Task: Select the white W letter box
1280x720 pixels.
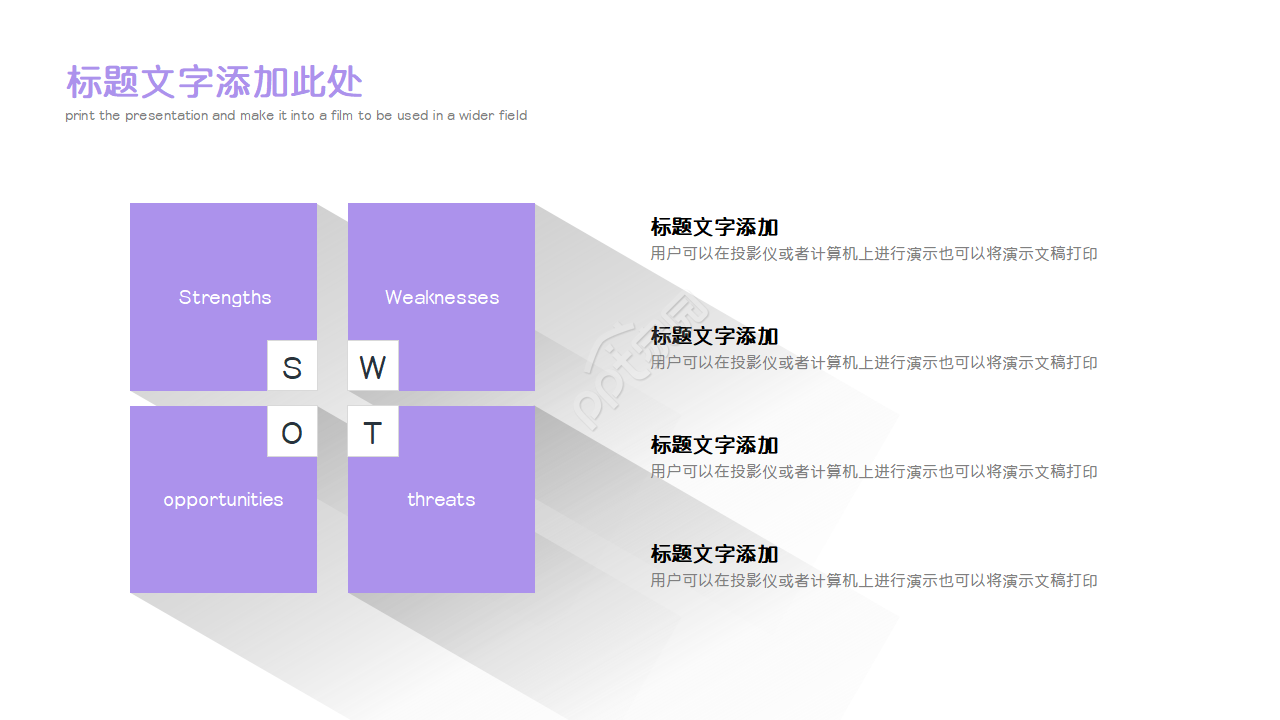Action: [x=373, y=366]
